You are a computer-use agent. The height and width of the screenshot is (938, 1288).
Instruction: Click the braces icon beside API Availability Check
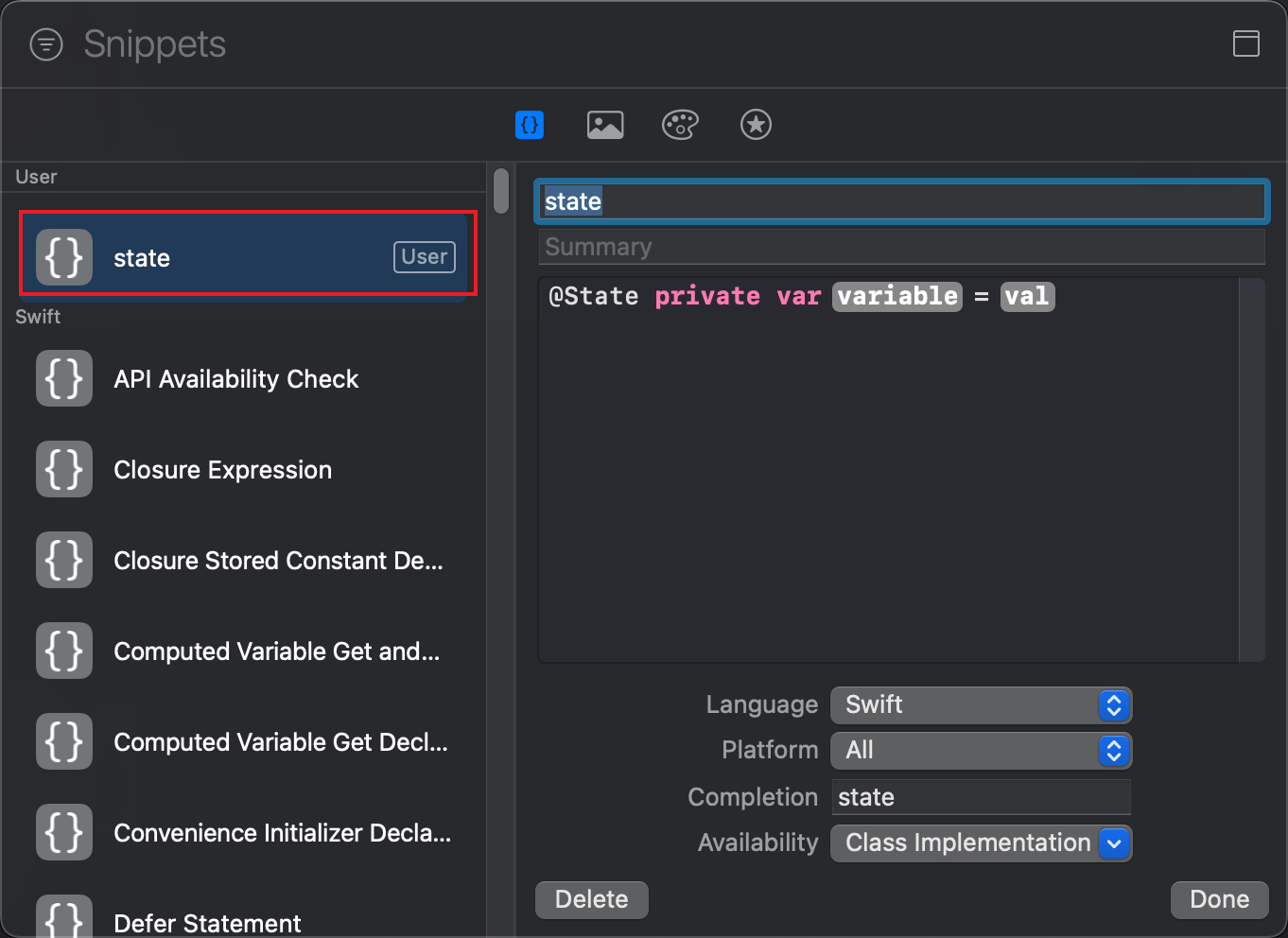tap(63, 378)
